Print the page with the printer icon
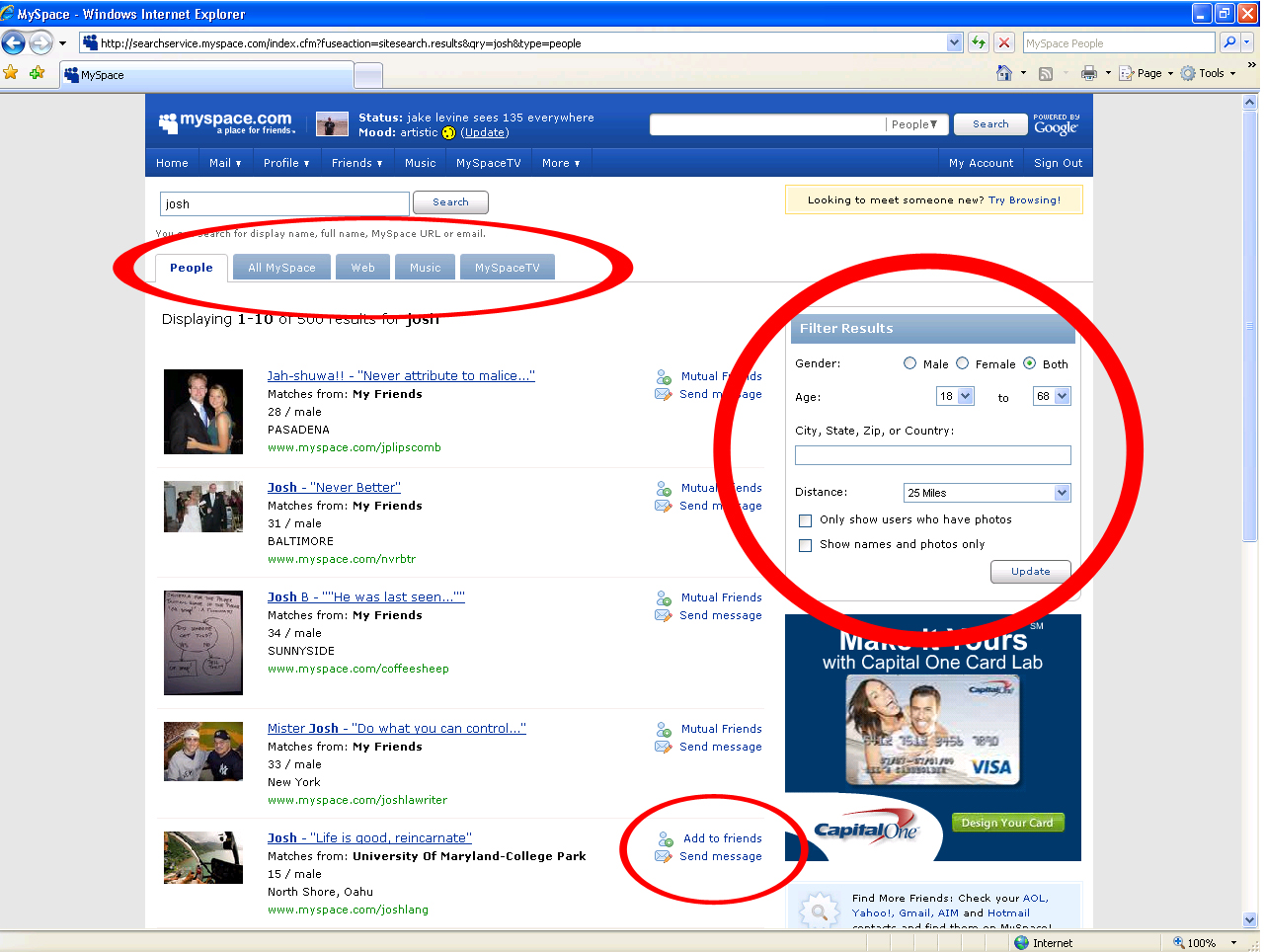Screen dimensions: 1264x952 click(x=1089, y=73)
